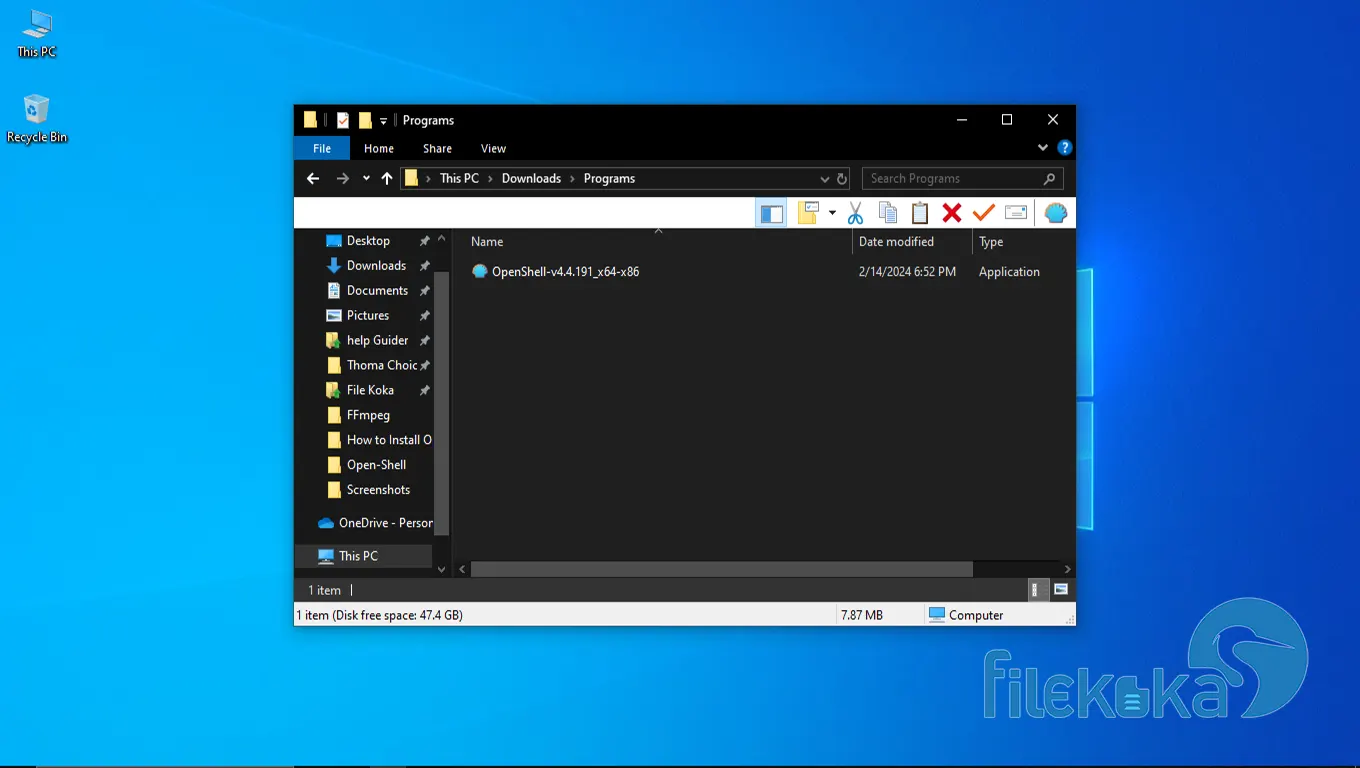Unpin Desktop using its pin icon
The width and height of the screenshot is (1360, 768).
coord(425,241)
